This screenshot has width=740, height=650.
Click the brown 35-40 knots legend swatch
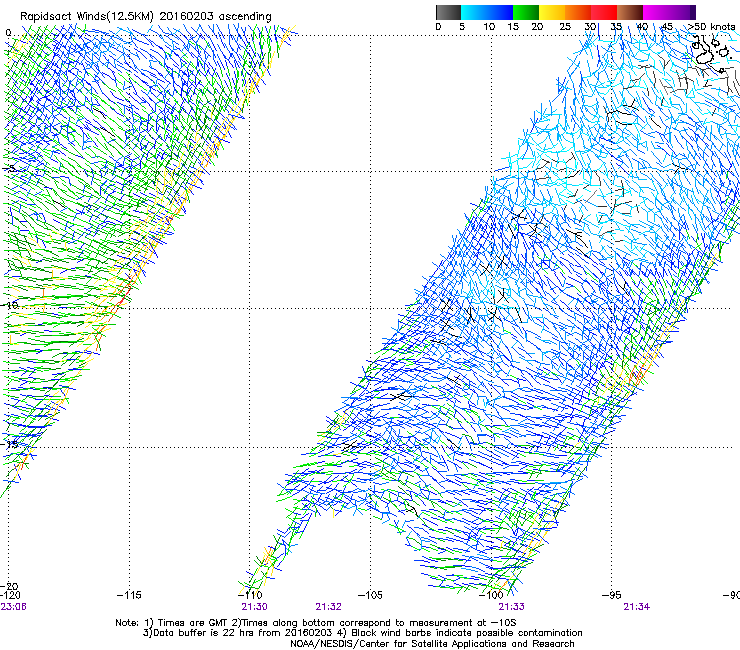(x=630, y=12)
